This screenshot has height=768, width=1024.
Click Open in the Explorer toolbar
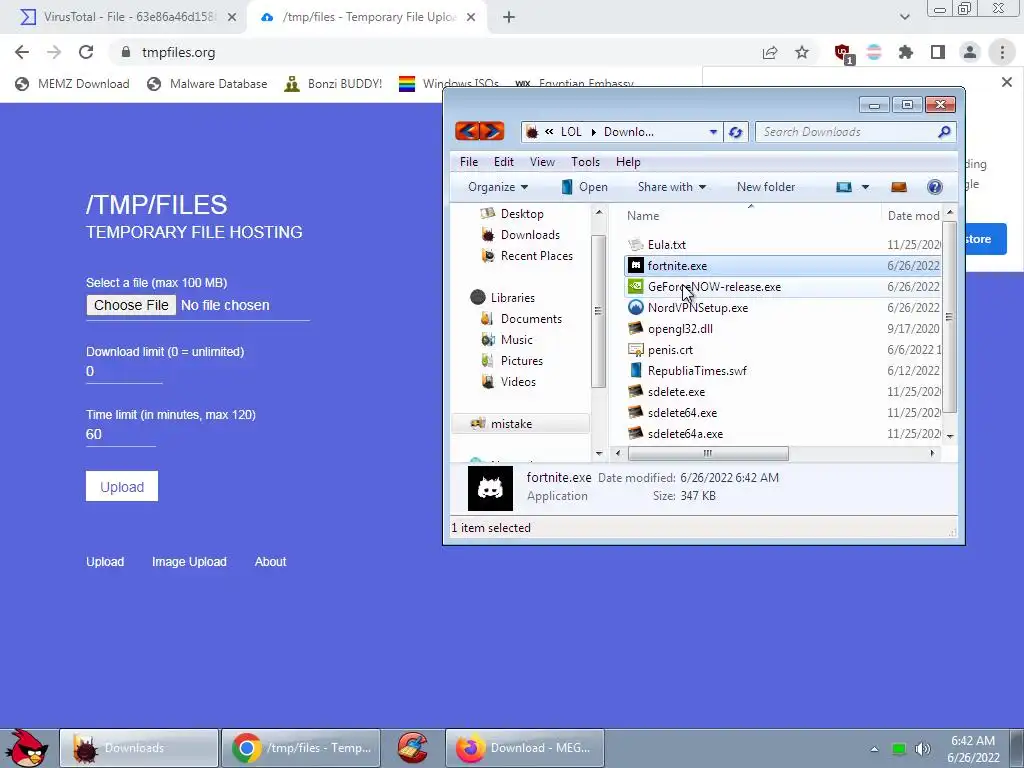[584, 187]
